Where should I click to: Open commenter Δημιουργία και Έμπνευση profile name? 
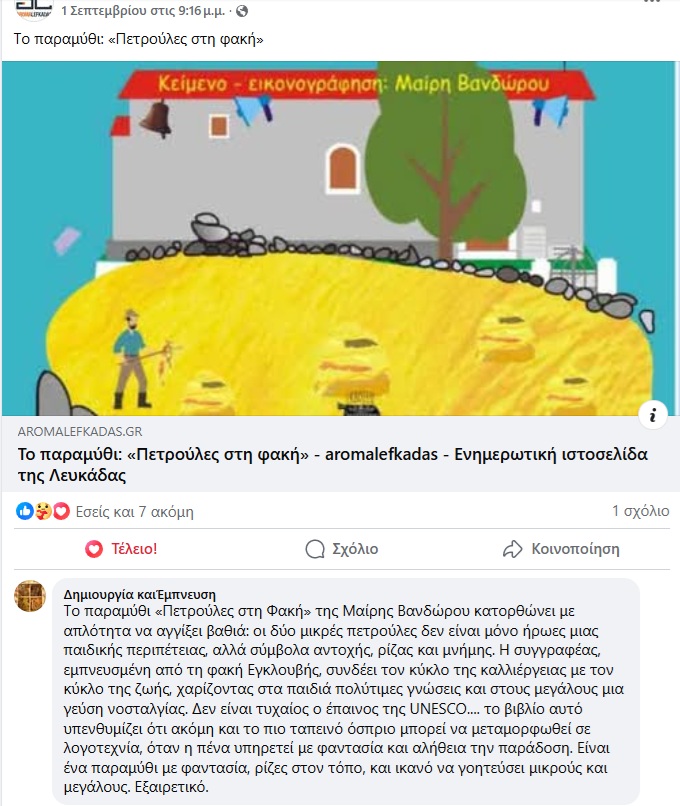pyautogui.click(x=140, y=595)
